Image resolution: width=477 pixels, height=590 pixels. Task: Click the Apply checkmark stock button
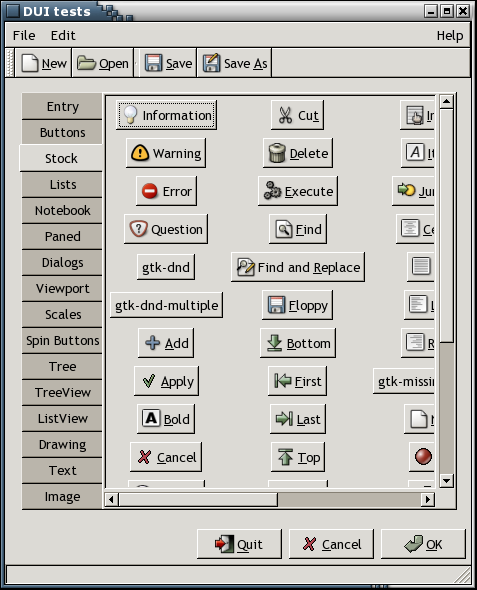point(166,381)
